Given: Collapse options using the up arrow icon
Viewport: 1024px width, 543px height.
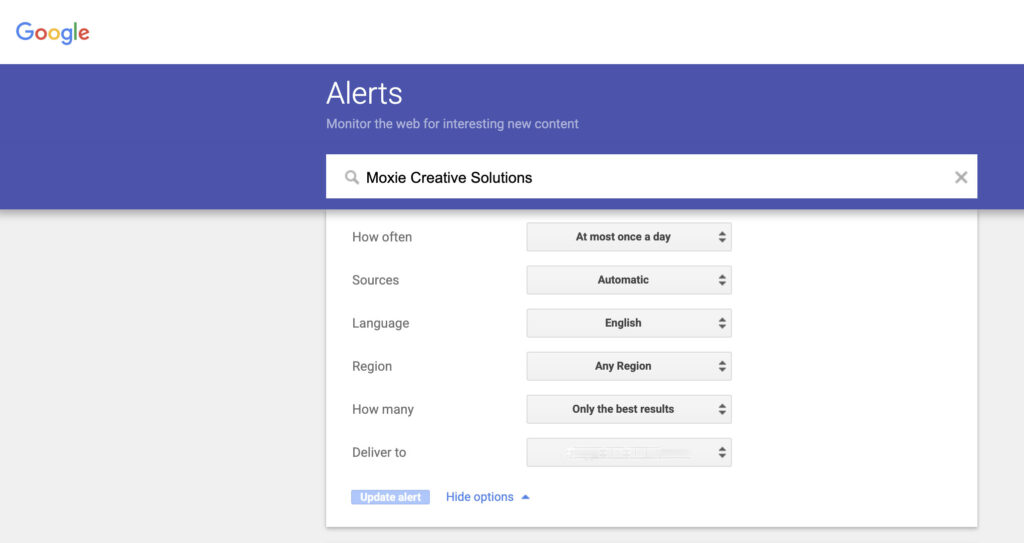Looking at the screenshot, I should pyautogui.click(x=525, y=497).
